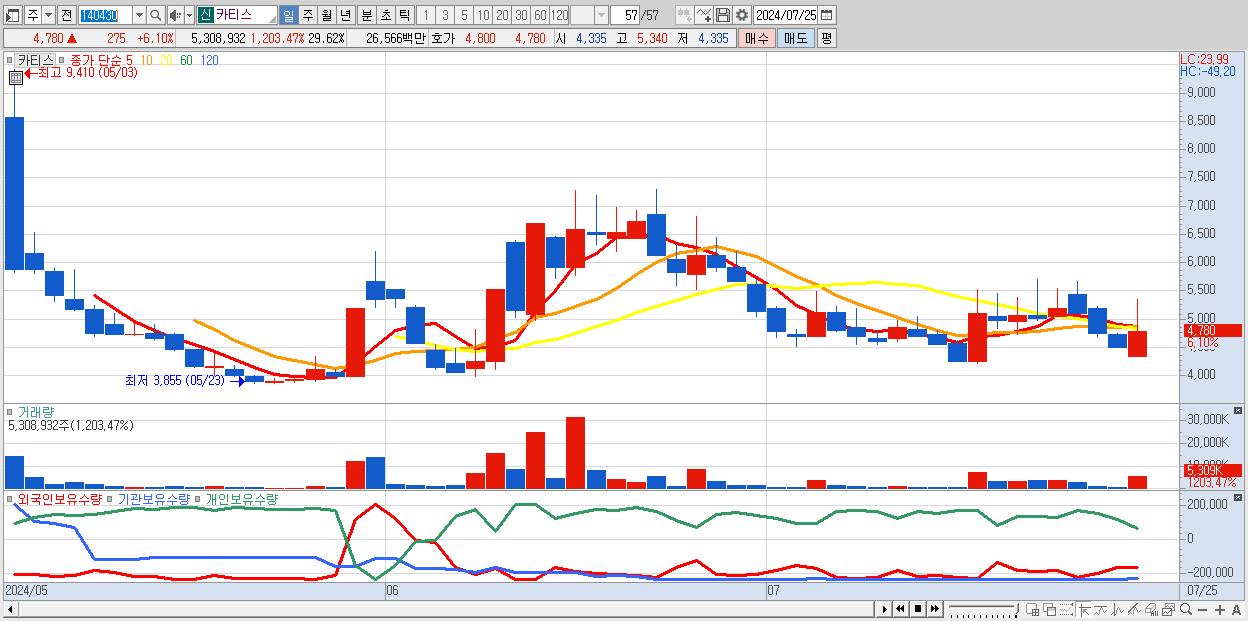Screen dimensions: 1248x621
Task: Open the calendar picker icon
Action: (x=827, y=15)
